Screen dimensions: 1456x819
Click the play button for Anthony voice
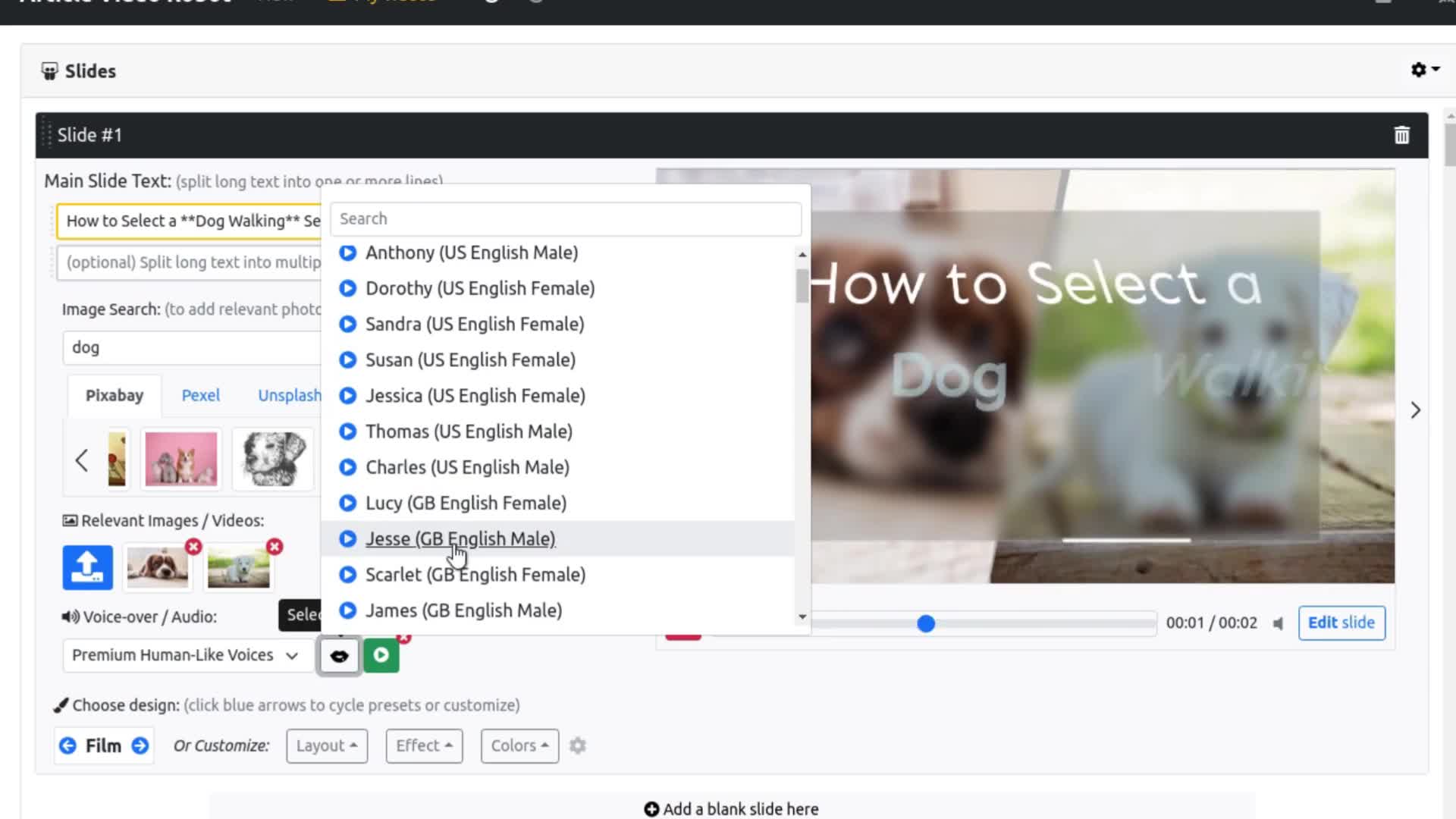point(347,252)
